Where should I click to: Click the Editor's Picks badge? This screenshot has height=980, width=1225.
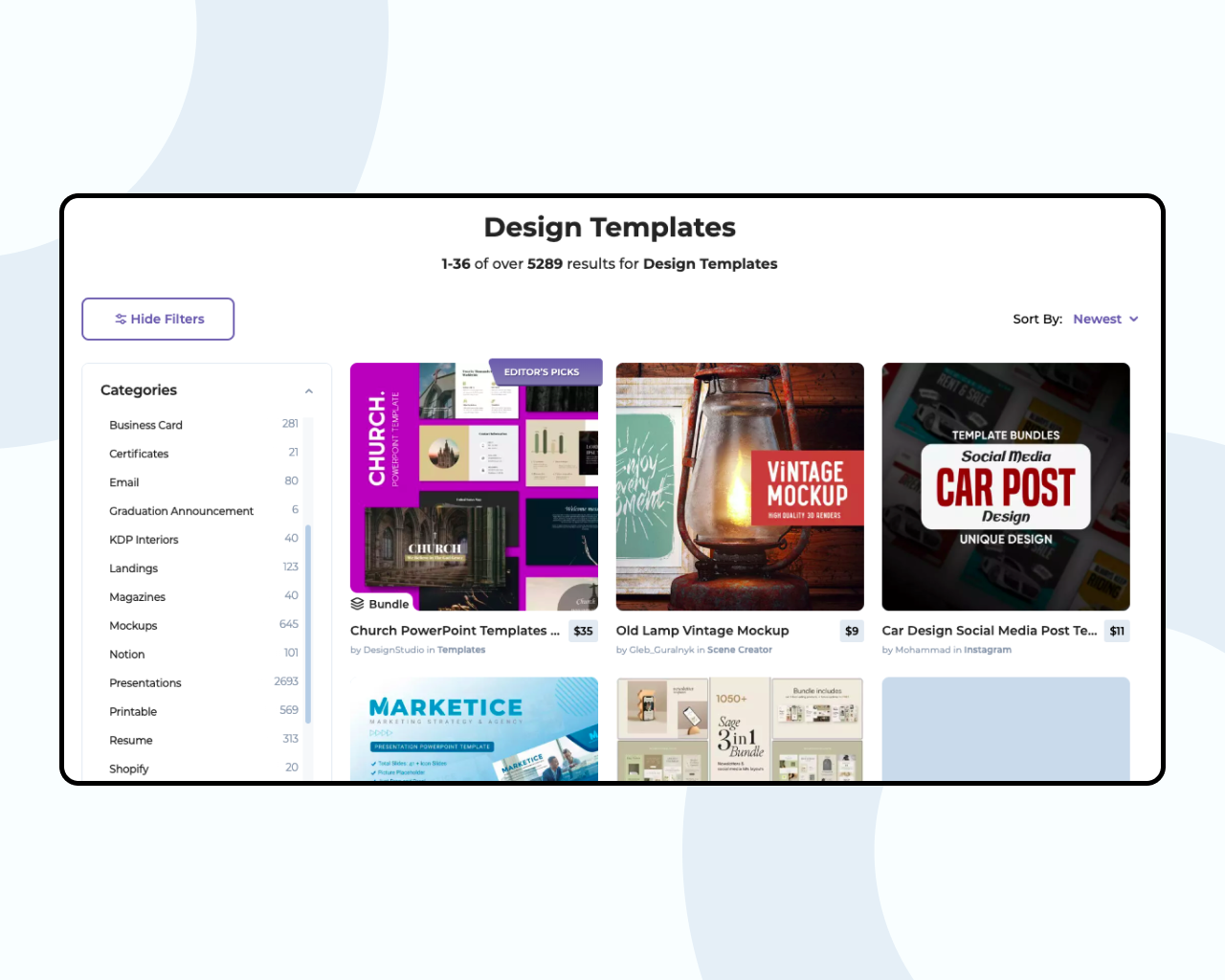pos(545,371)
